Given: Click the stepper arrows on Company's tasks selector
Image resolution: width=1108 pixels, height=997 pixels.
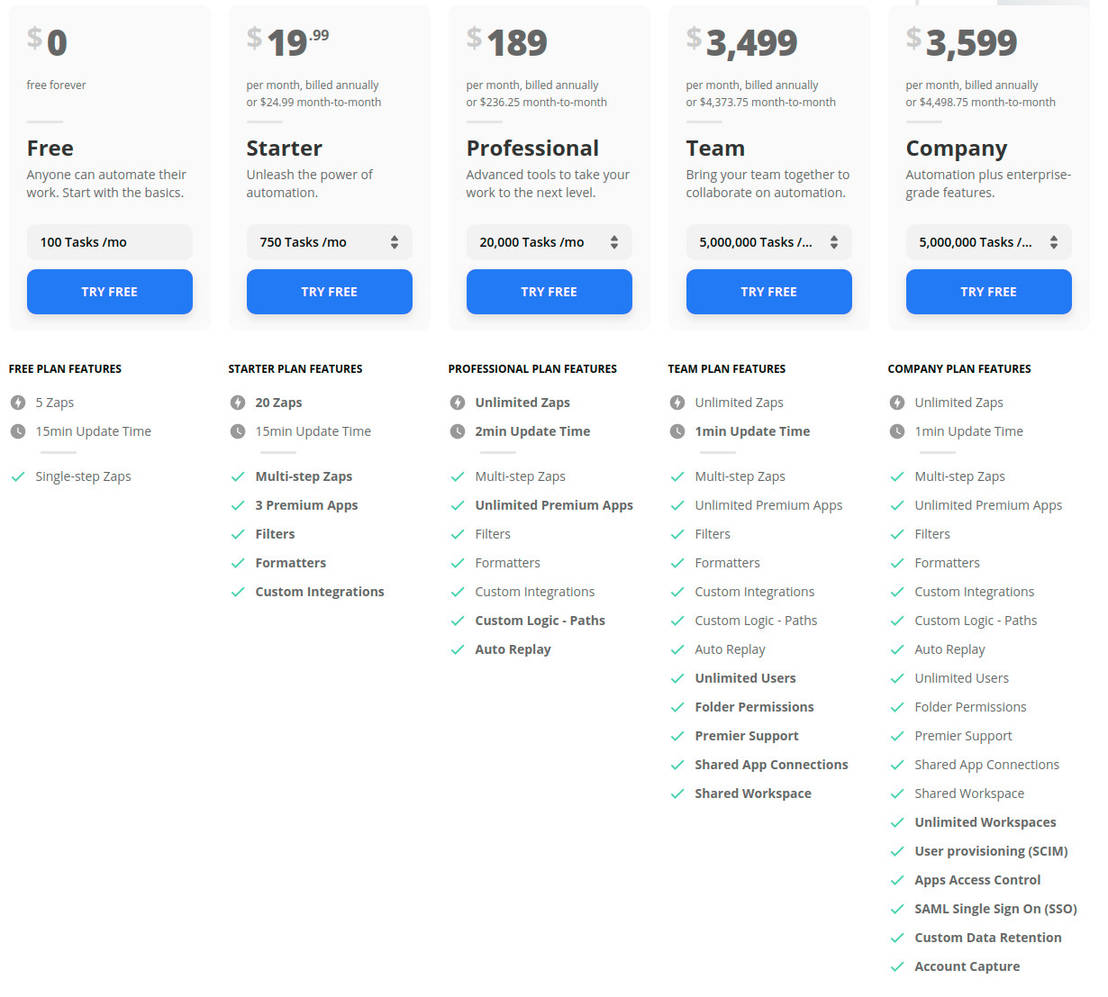Looking at the screenshot, I should (x=1053, y=241).
